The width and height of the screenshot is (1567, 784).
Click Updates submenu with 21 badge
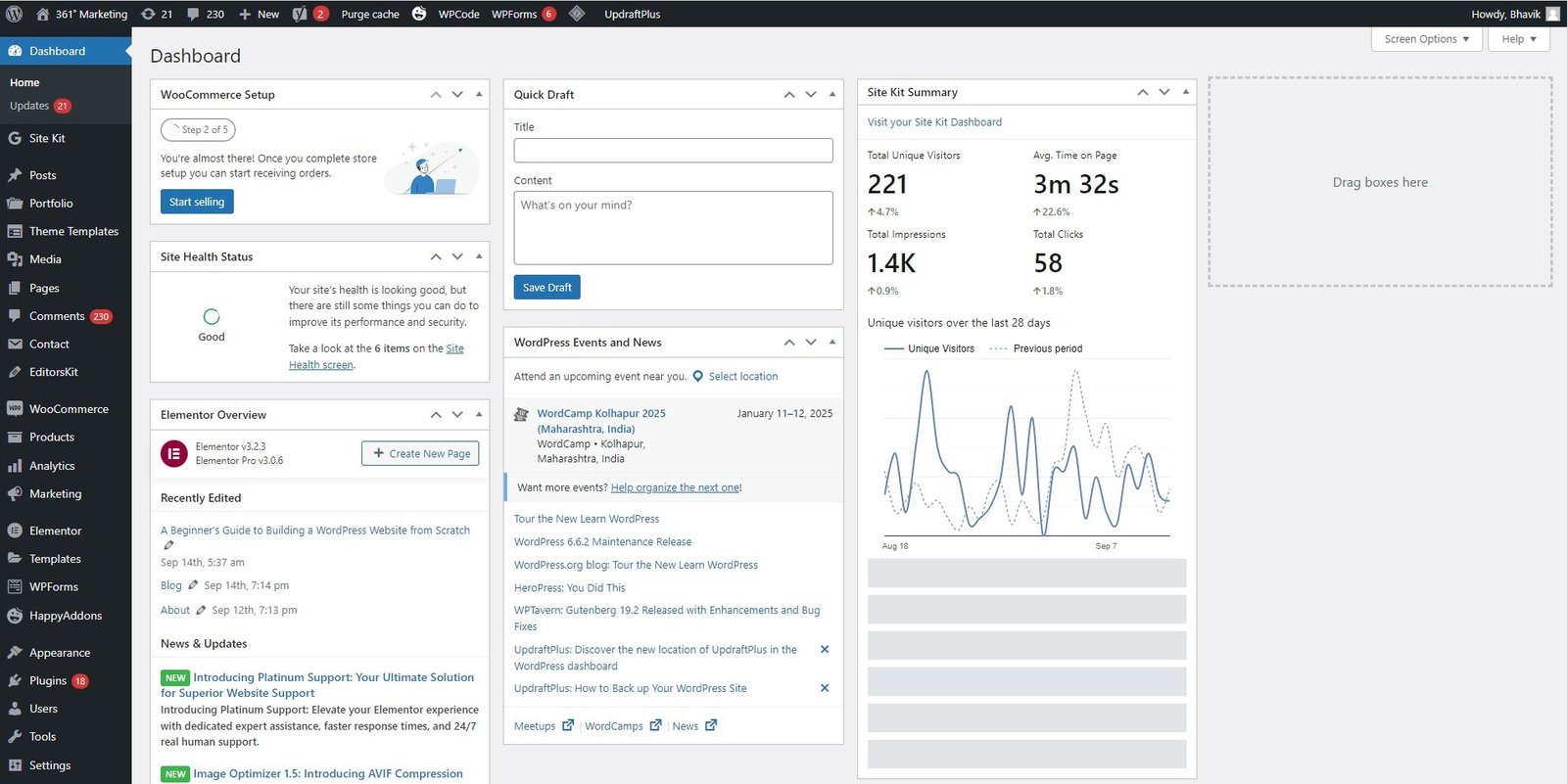[39, 106]
